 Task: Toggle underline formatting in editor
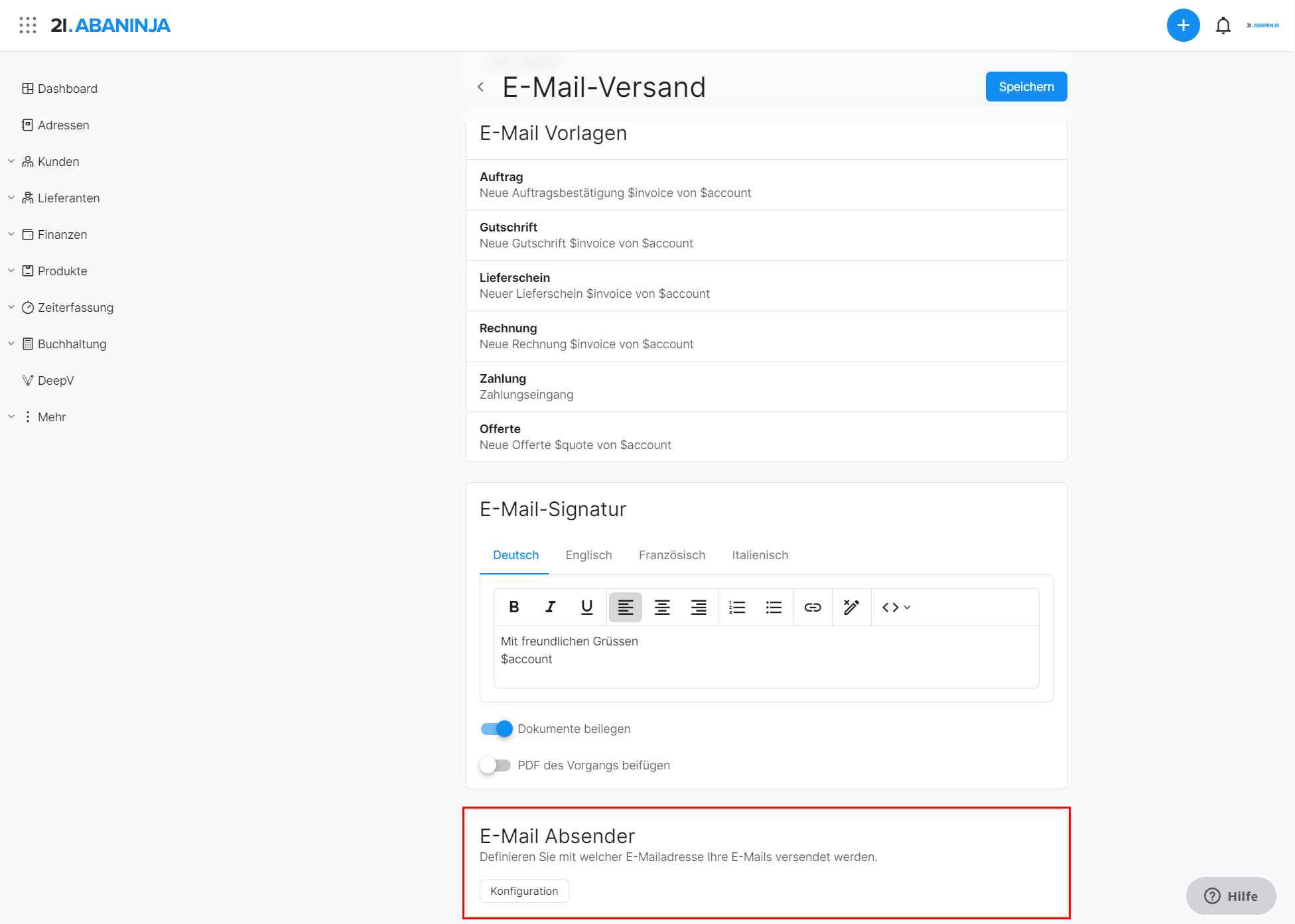(x=586, y=607)
